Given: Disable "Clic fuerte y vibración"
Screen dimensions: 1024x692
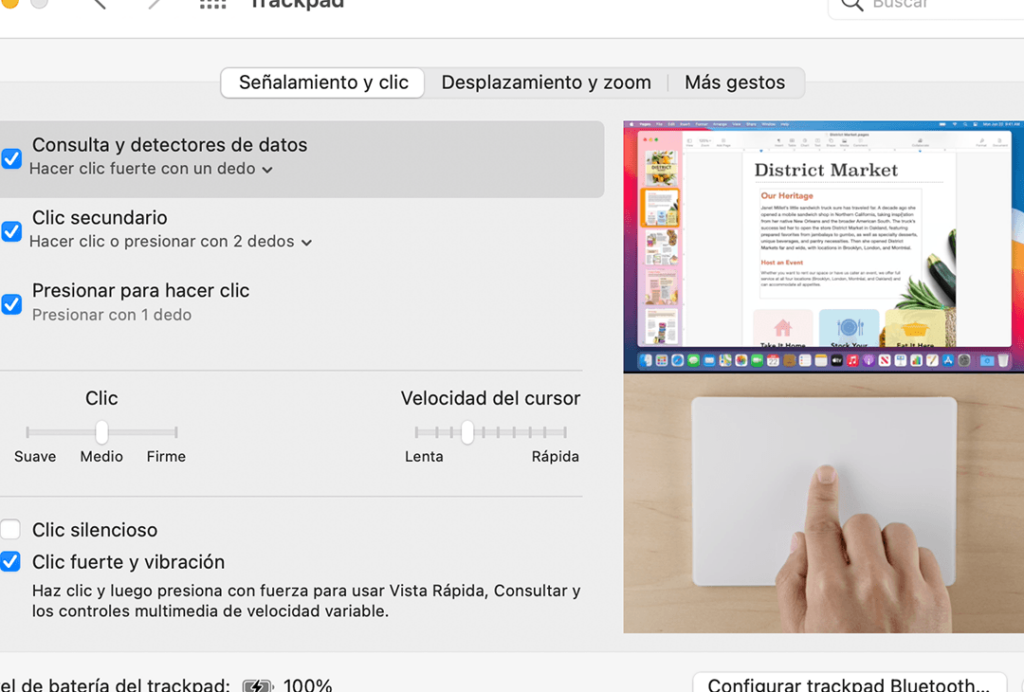Looking at the screenshot, I should pos(13,562).
